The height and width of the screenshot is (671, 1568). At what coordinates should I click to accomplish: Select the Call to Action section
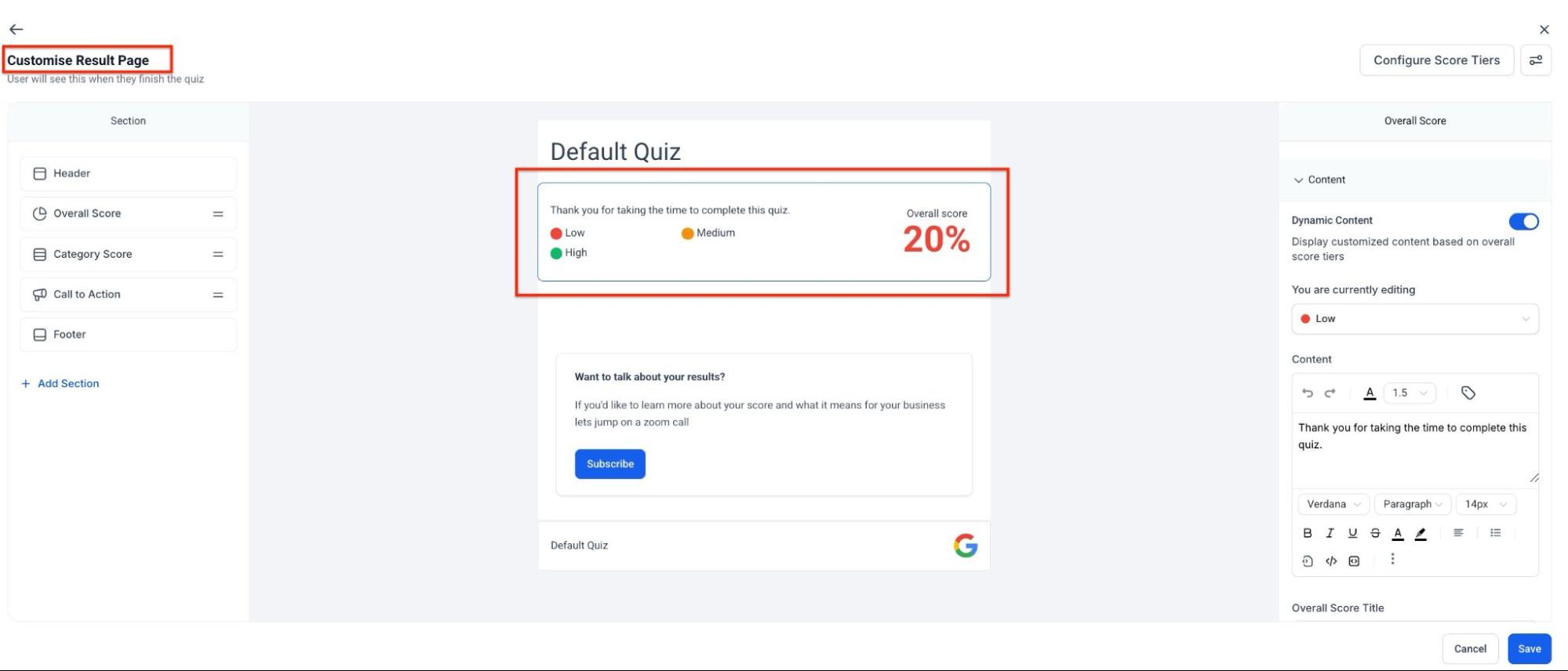point(87,295)
